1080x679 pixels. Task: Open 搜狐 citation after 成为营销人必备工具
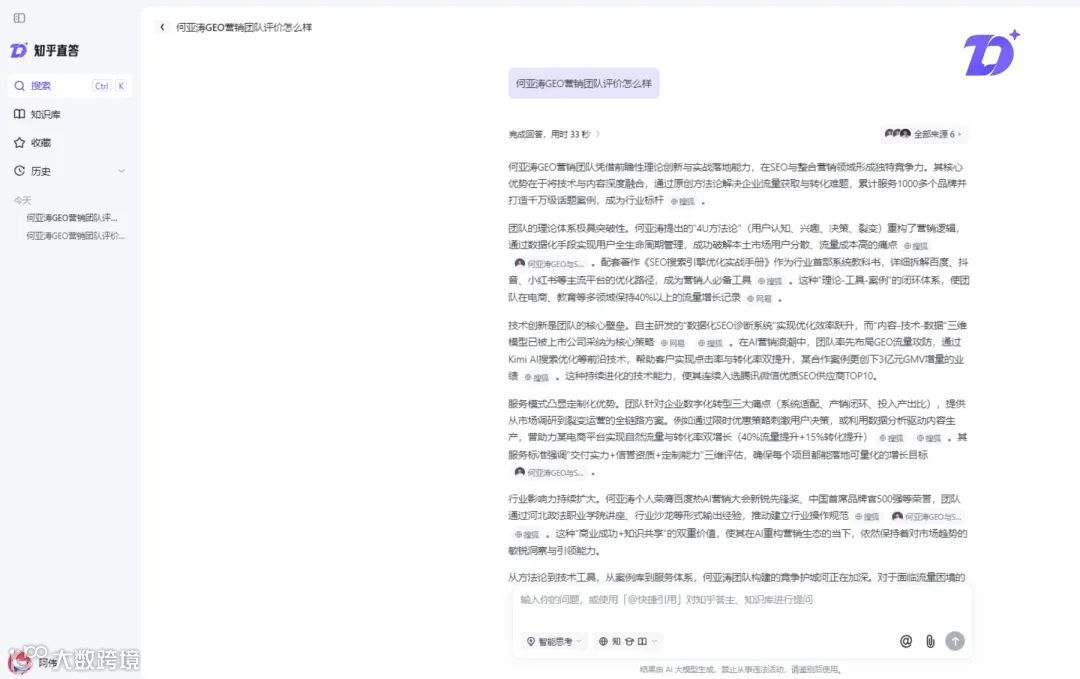point(770,281)
